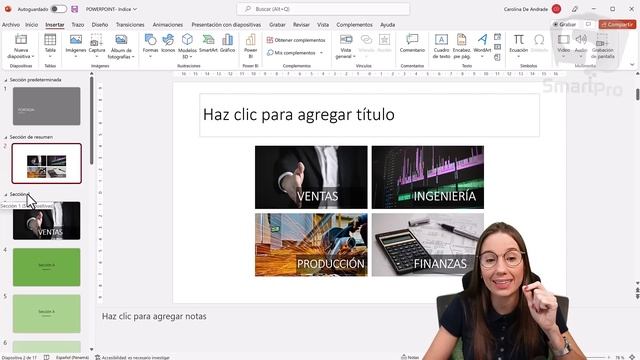The image size is (640, 360).
Task: Switch to the Diseño tab
Action: point(100,24)
